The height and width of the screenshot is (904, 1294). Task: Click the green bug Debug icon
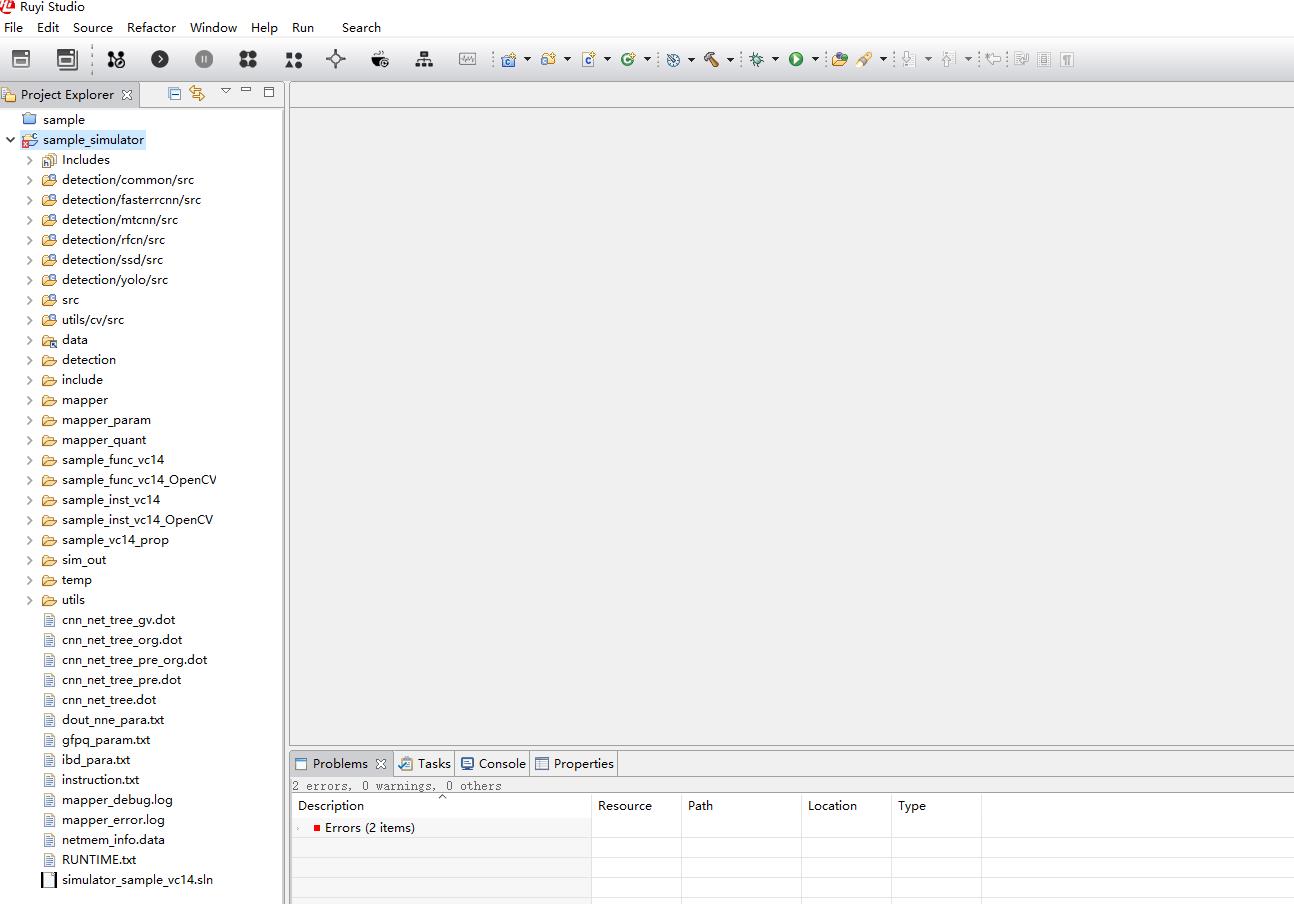pyautogui.click(x=757, y=59)
